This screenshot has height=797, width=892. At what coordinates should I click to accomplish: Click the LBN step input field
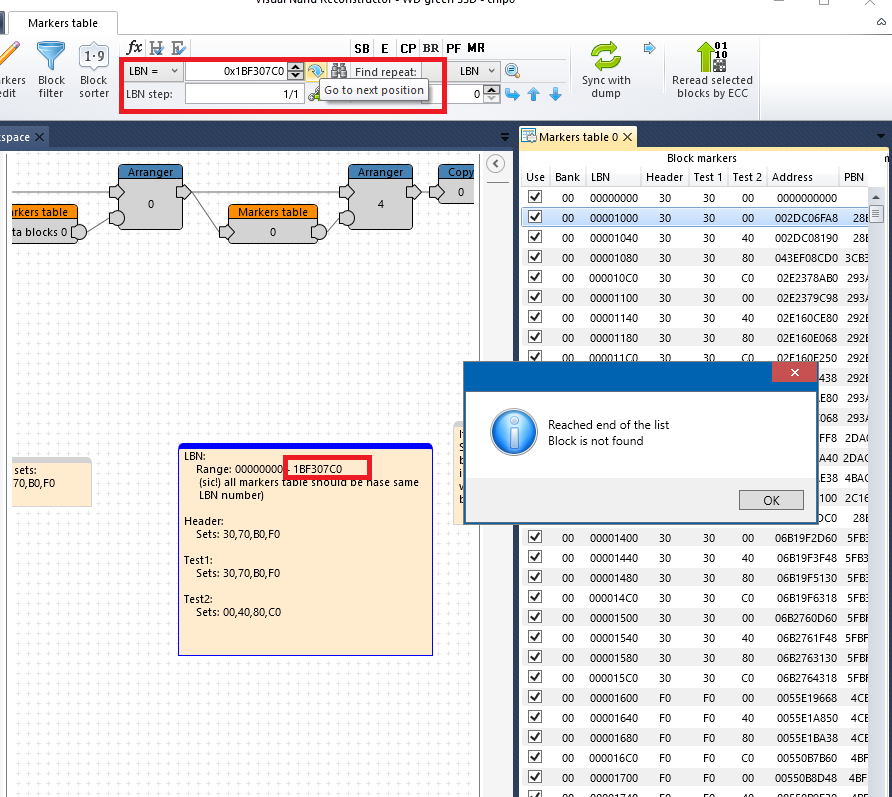click(x=245, y=94)
